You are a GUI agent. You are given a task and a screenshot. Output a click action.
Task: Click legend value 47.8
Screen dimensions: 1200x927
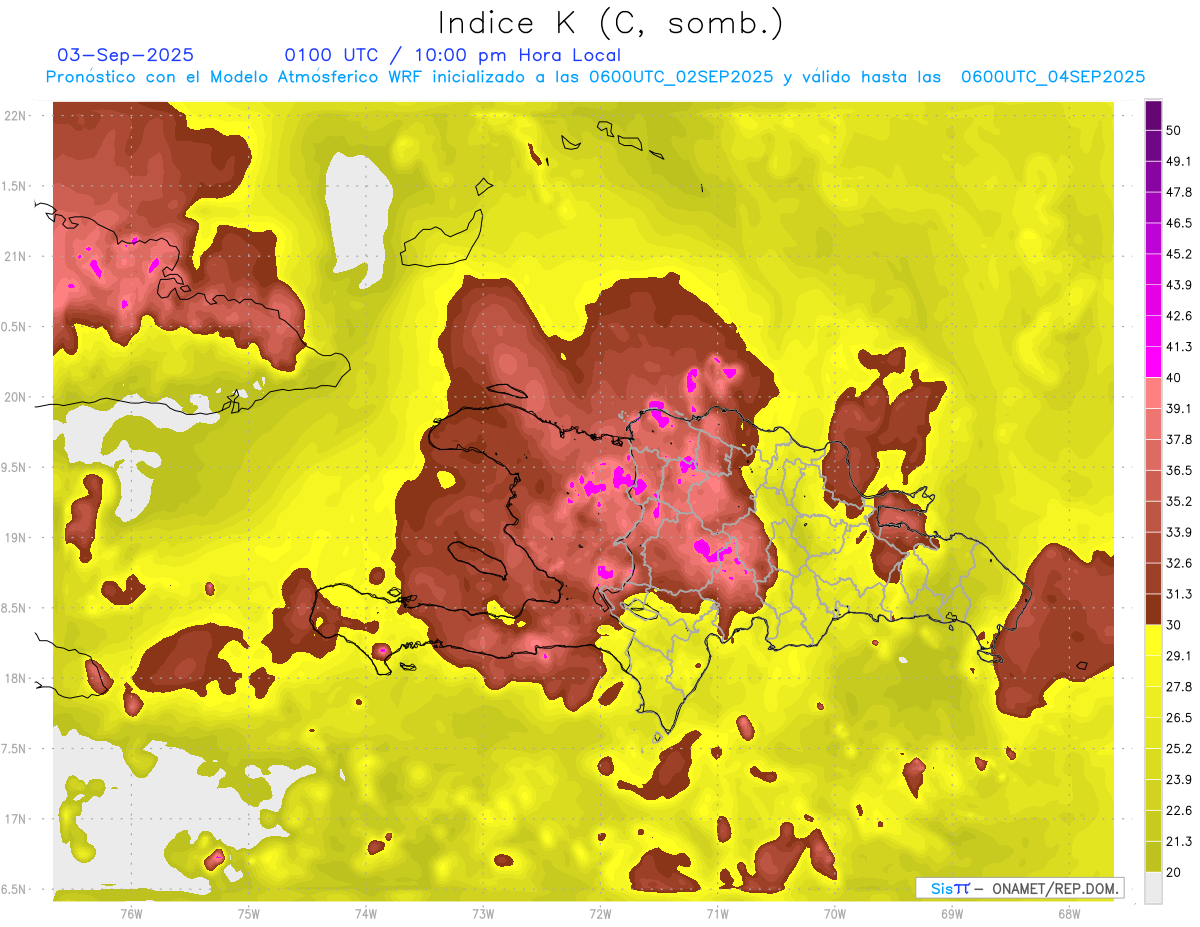(1179, 193)
